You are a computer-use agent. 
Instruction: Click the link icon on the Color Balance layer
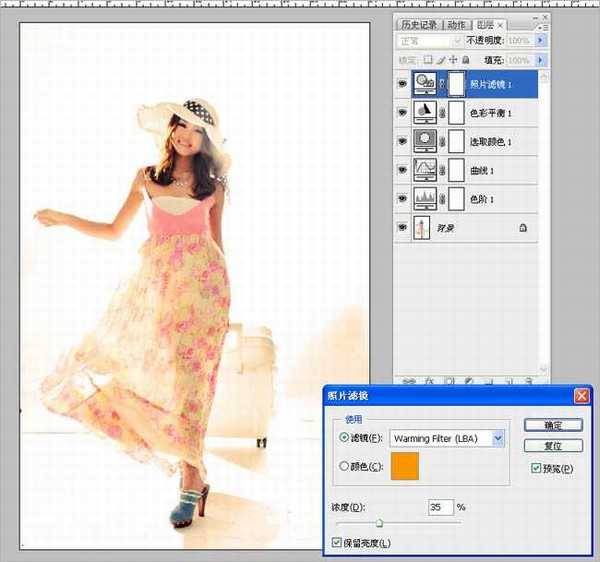443,114
